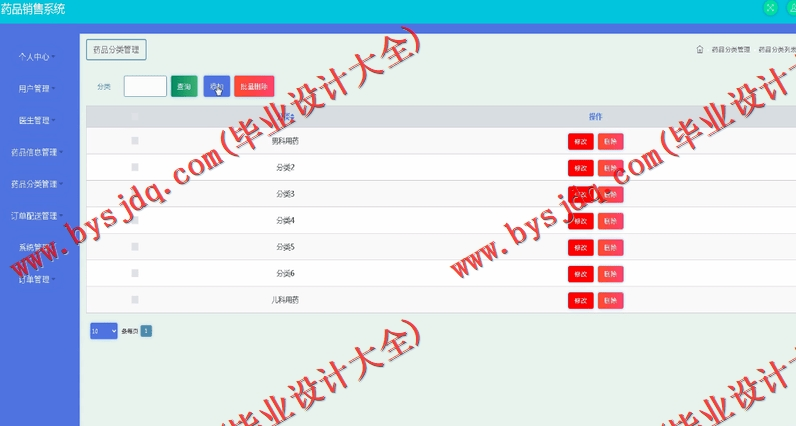Click 修改 in the 分类6 row
The image size is (796, 426).
tap(581, 274)
